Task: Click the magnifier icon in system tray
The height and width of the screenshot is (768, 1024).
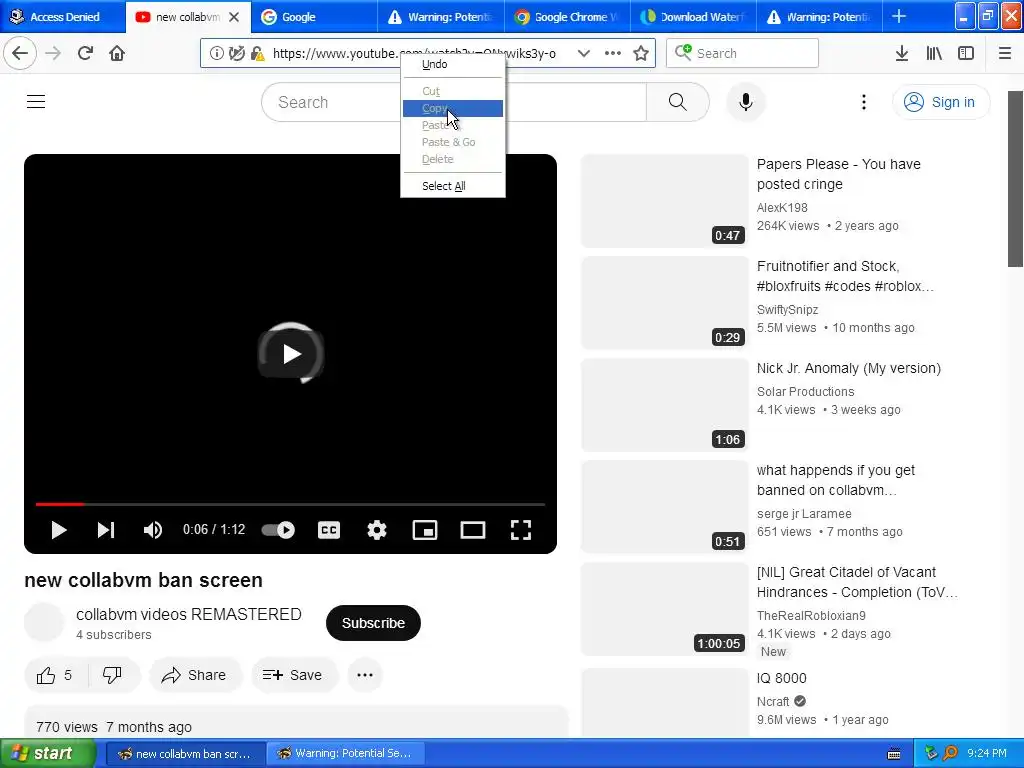Action: tap(950, 754)
